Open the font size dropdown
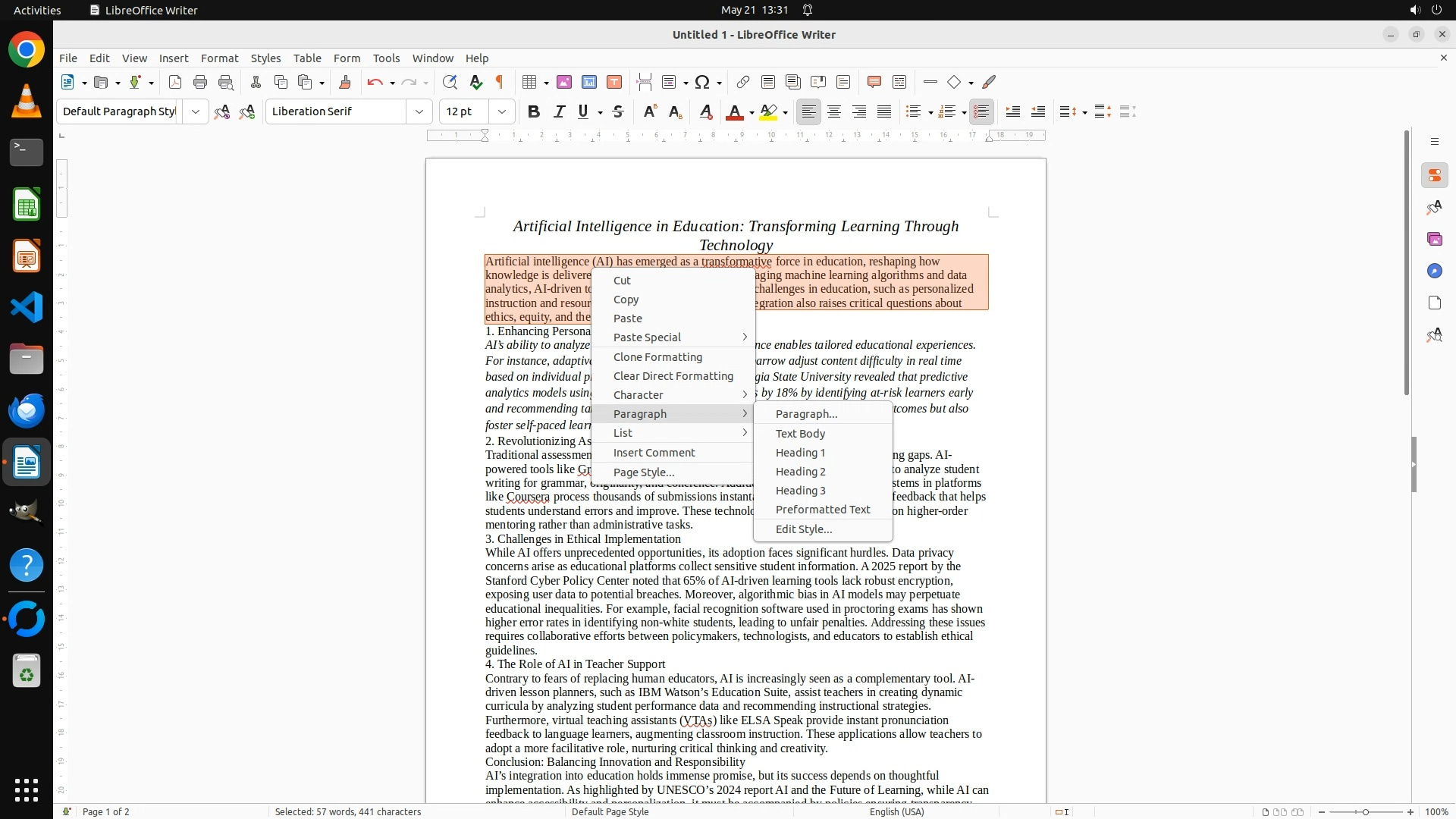Image resolution: width=1456 pixels, height=819 pixels. (501, 111)
